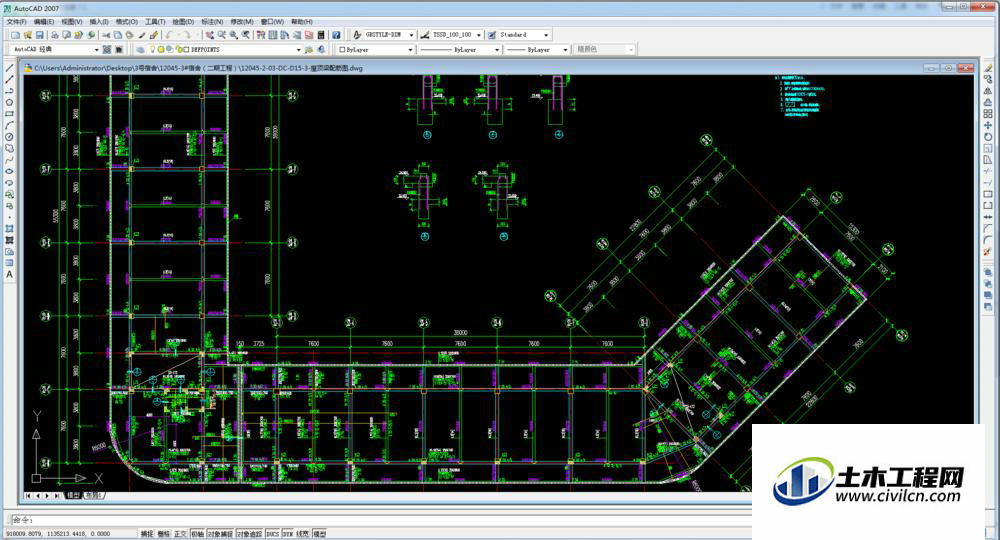Print the drawing using the Plot icon

[x=54, y=34]
